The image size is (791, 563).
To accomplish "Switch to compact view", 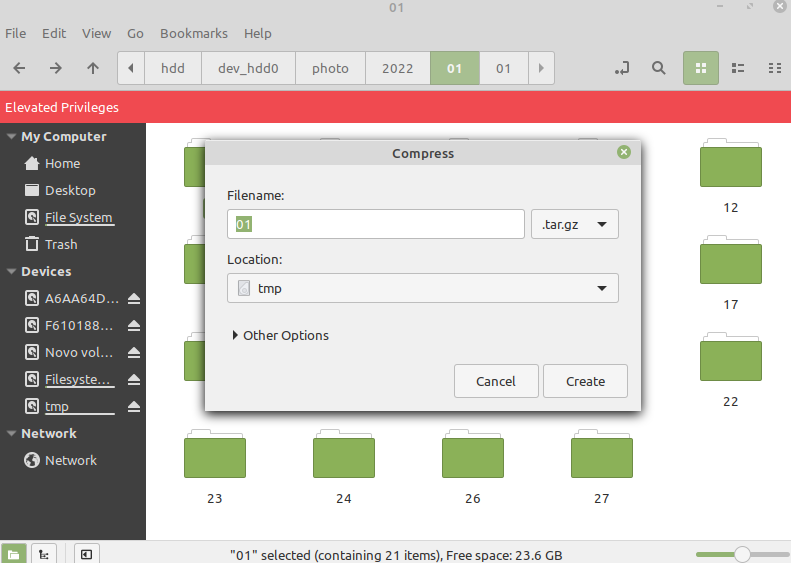I will [x=774, y=68].
